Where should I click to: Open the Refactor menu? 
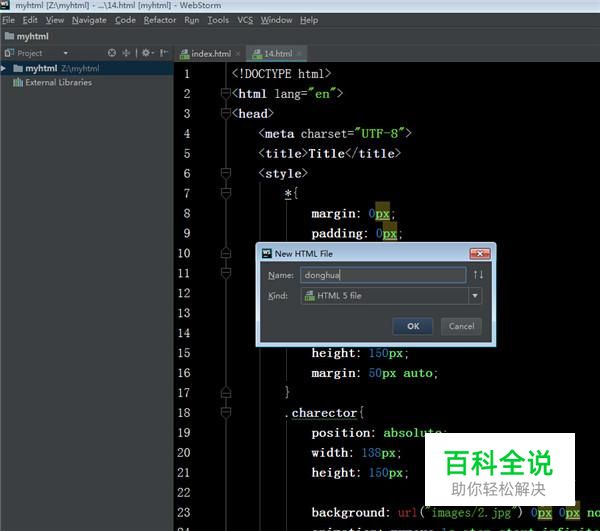(160, 20)
